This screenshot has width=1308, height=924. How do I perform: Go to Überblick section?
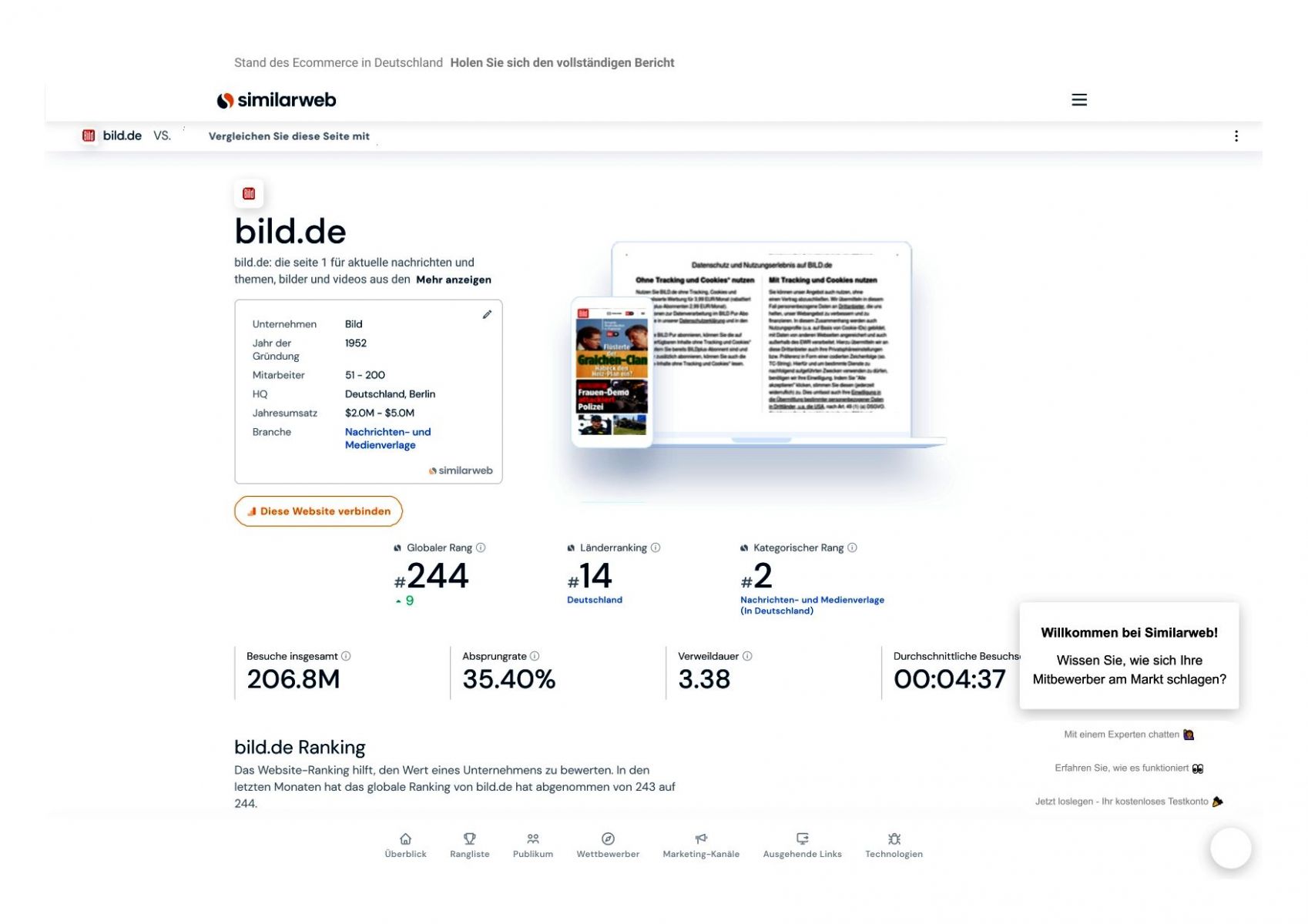[405, 845]
